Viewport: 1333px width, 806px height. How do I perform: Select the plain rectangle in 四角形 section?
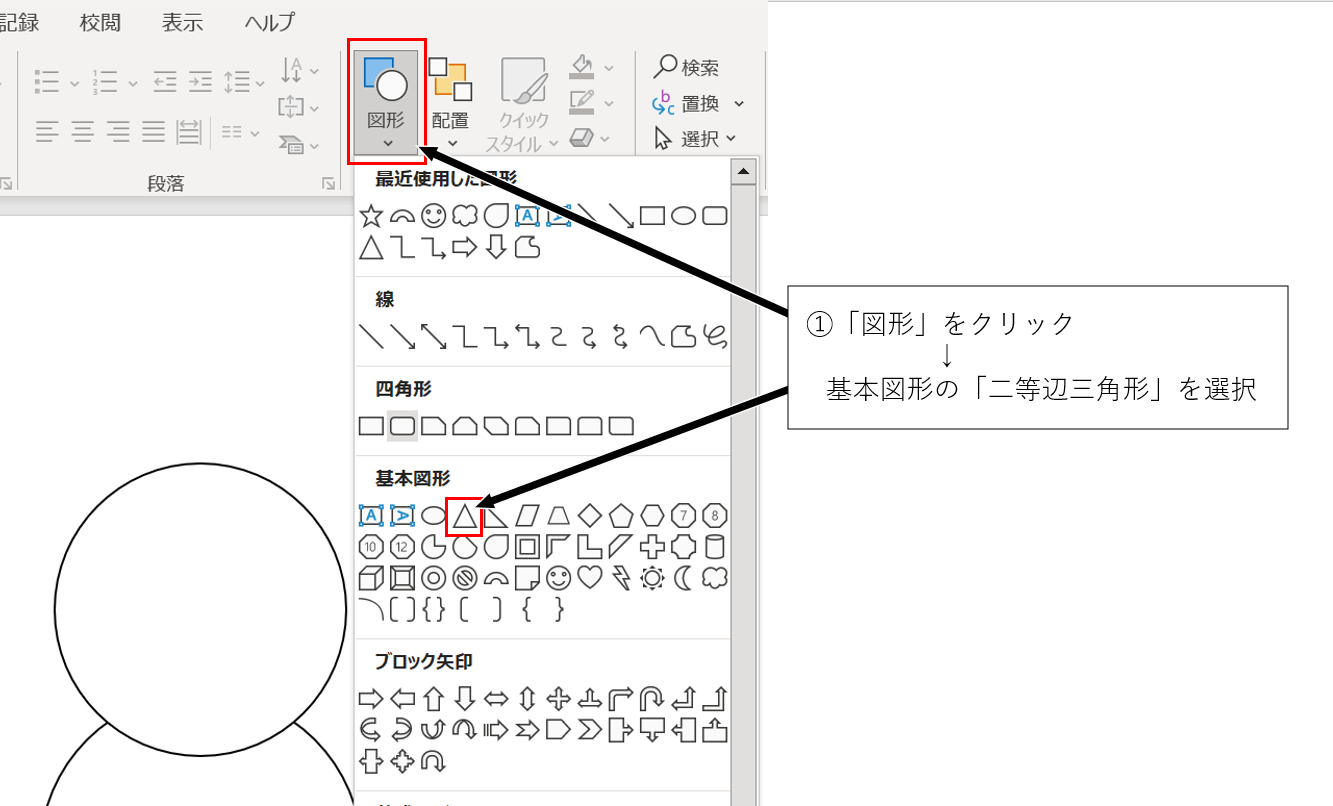point(371,426)
